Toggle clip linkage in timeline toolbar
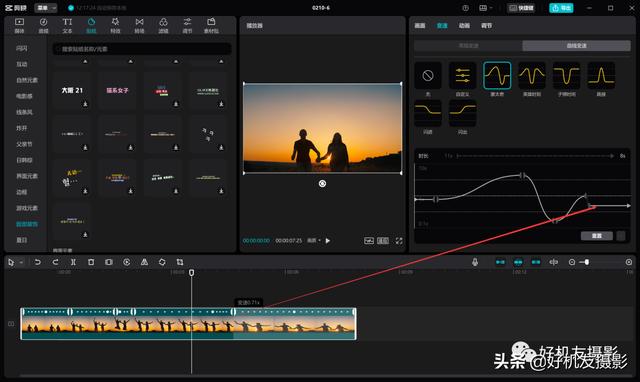 pos(536,262)
